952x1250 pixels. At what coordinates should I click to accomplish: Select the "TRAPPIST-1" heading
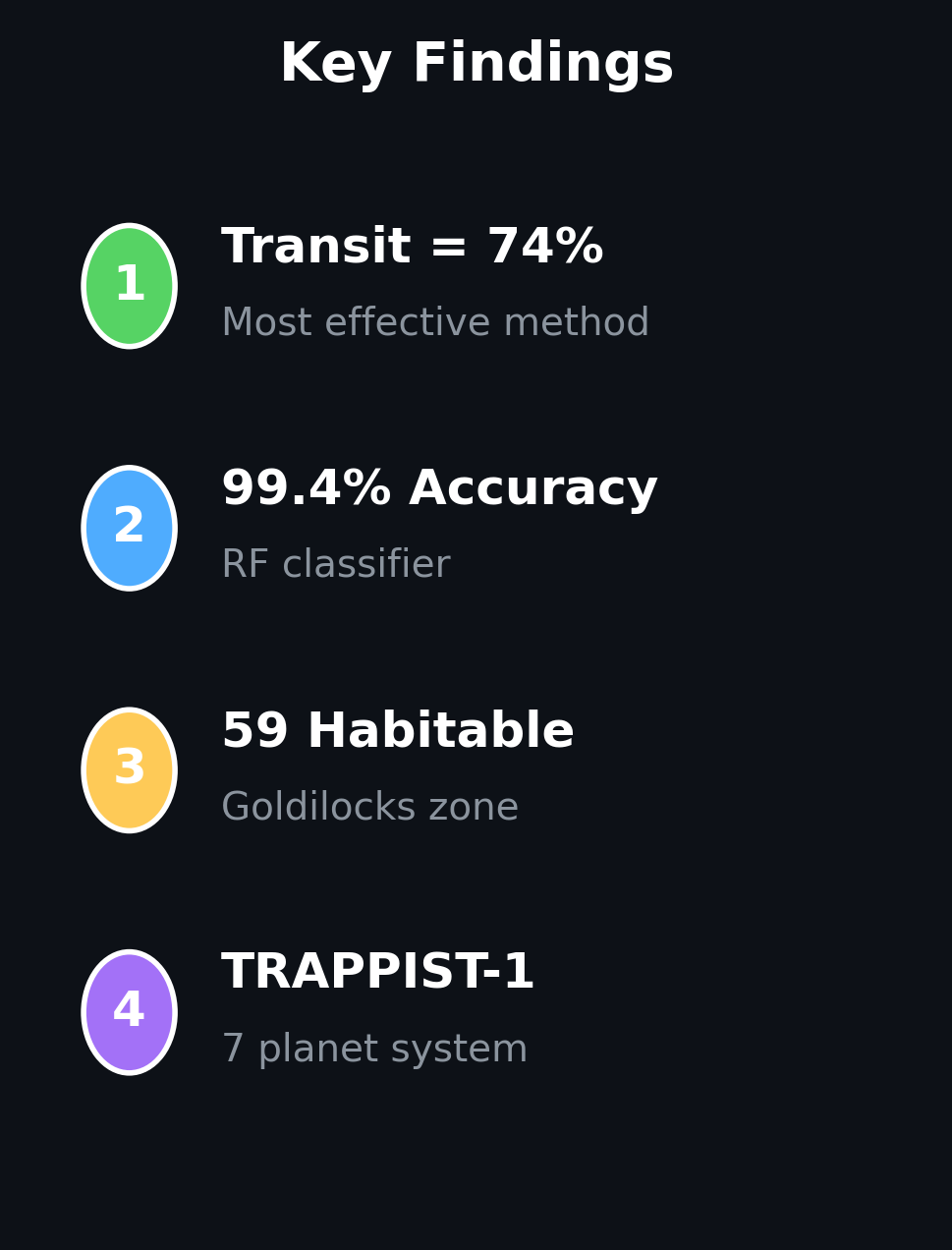377,974
